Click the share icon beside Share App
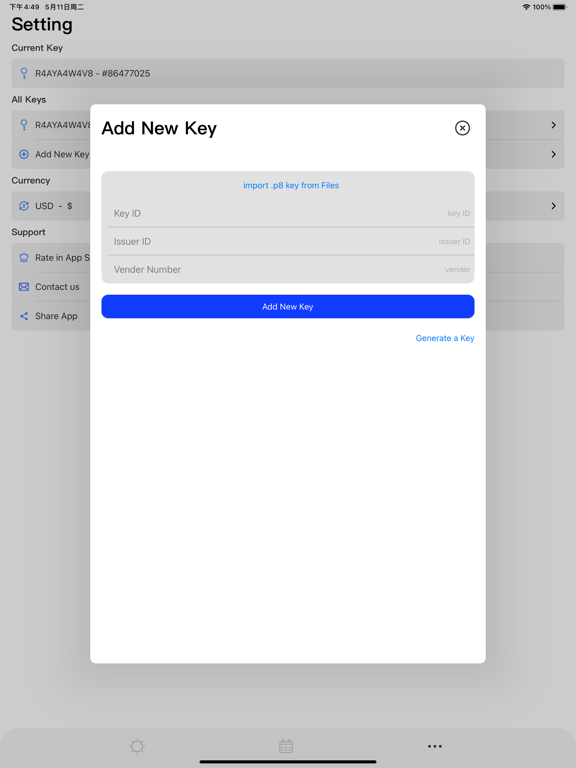Image resolution: width=576 pixels, height=768 pixels. [x=24, y=316]
